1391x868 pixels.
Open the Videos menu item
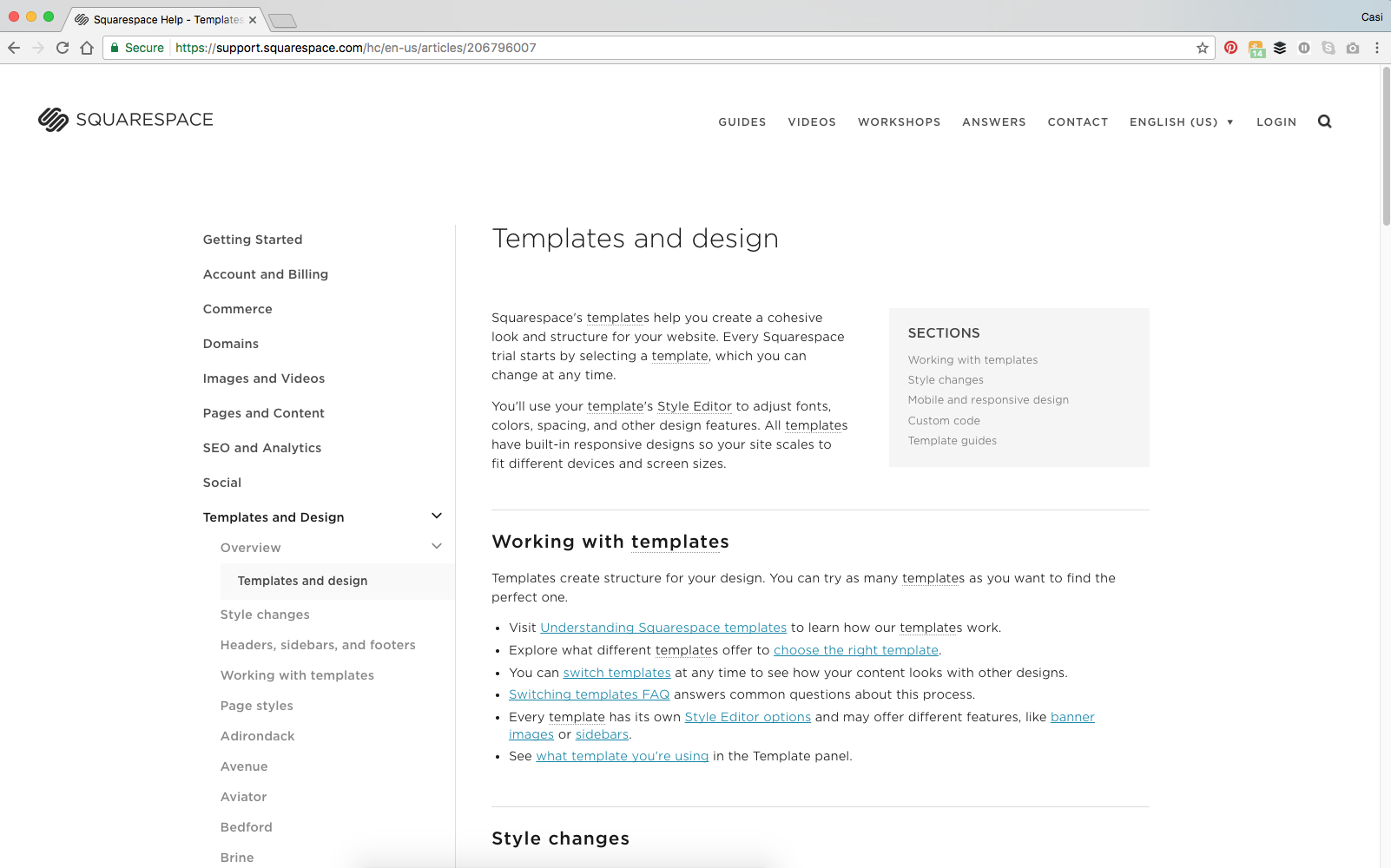pyautogui.click(x=812, y=122)
